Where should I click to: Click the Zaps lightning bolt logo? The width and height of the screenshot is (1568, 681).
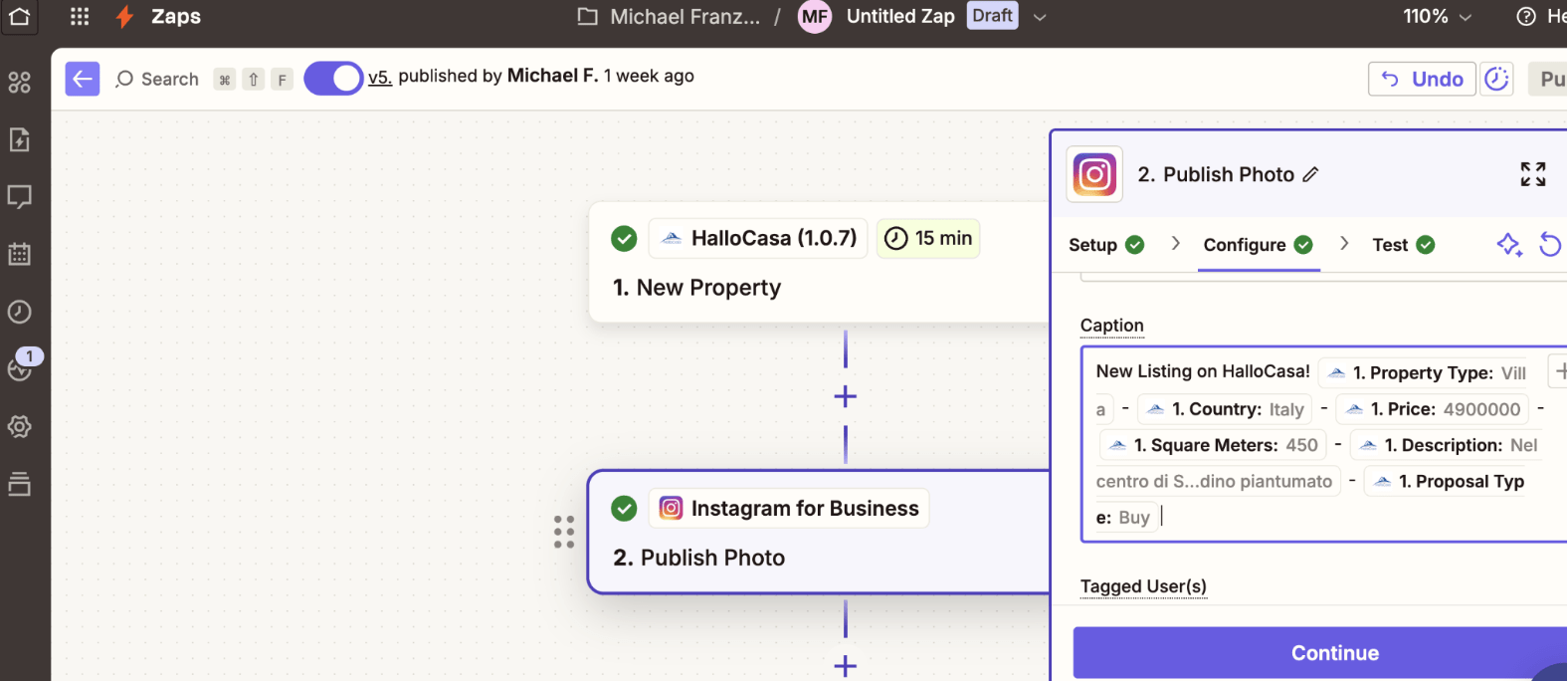[x=124, y=16]
